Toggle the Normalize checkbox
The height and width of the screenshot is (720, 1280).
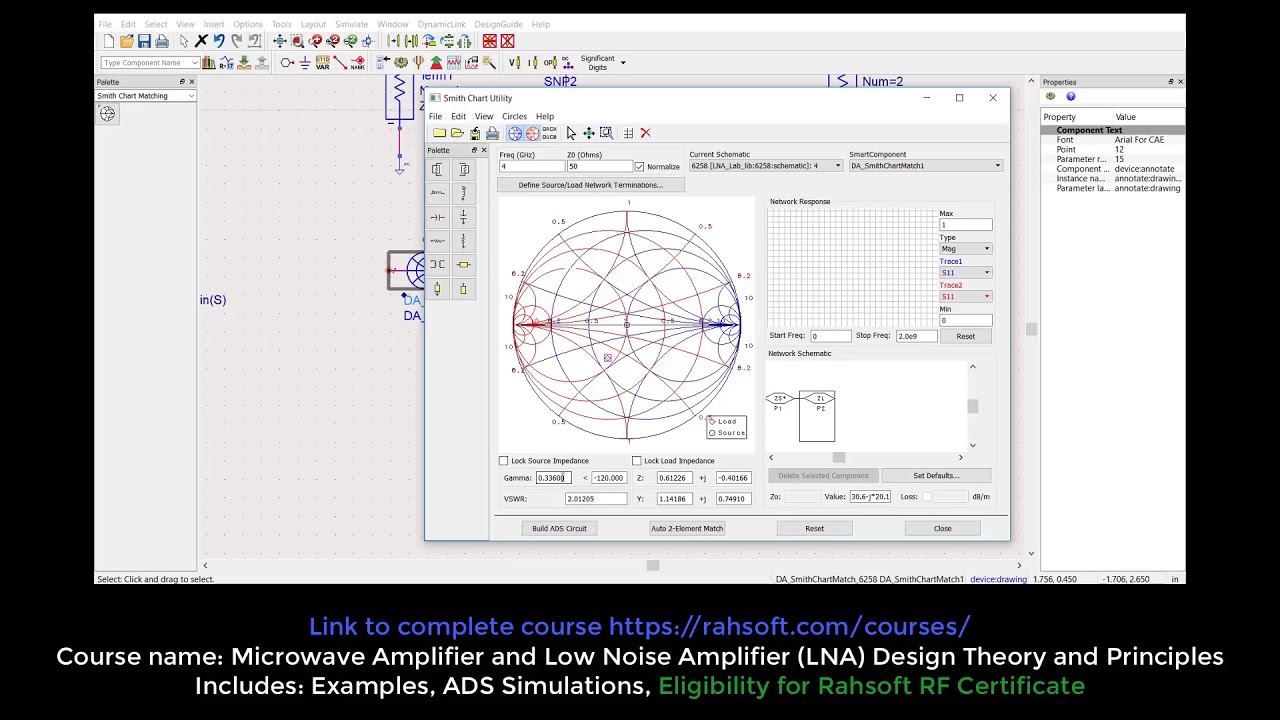[x=639, y=167]
